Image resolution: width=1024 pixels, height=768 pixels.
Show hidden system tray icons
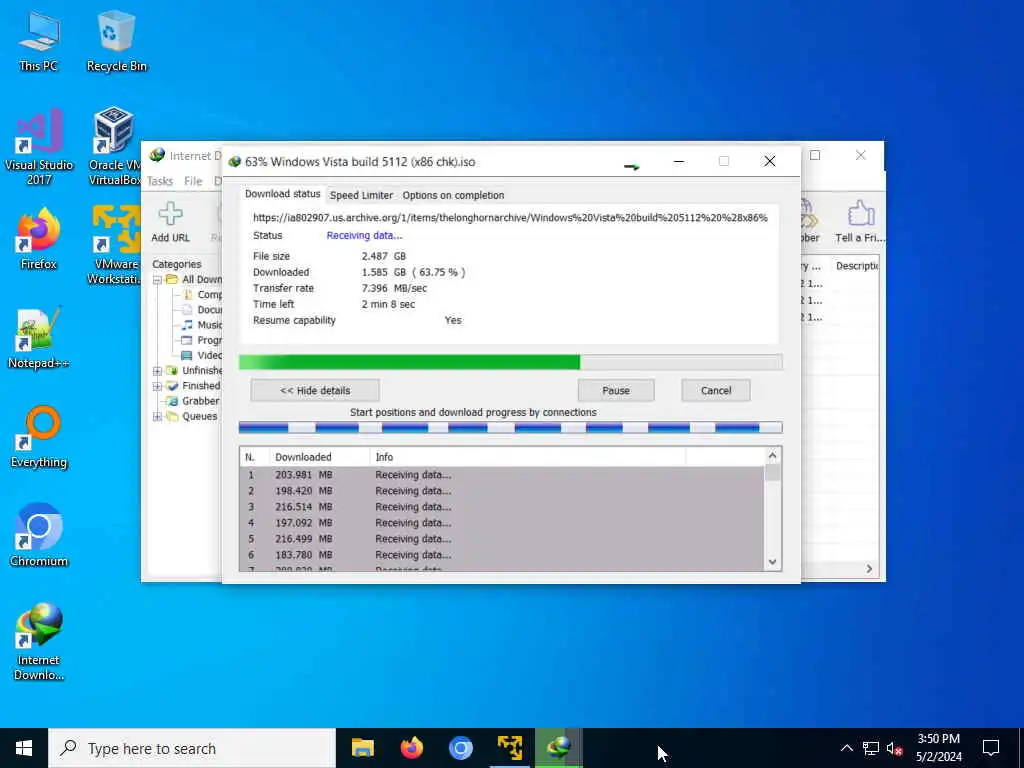click(846, 748)
